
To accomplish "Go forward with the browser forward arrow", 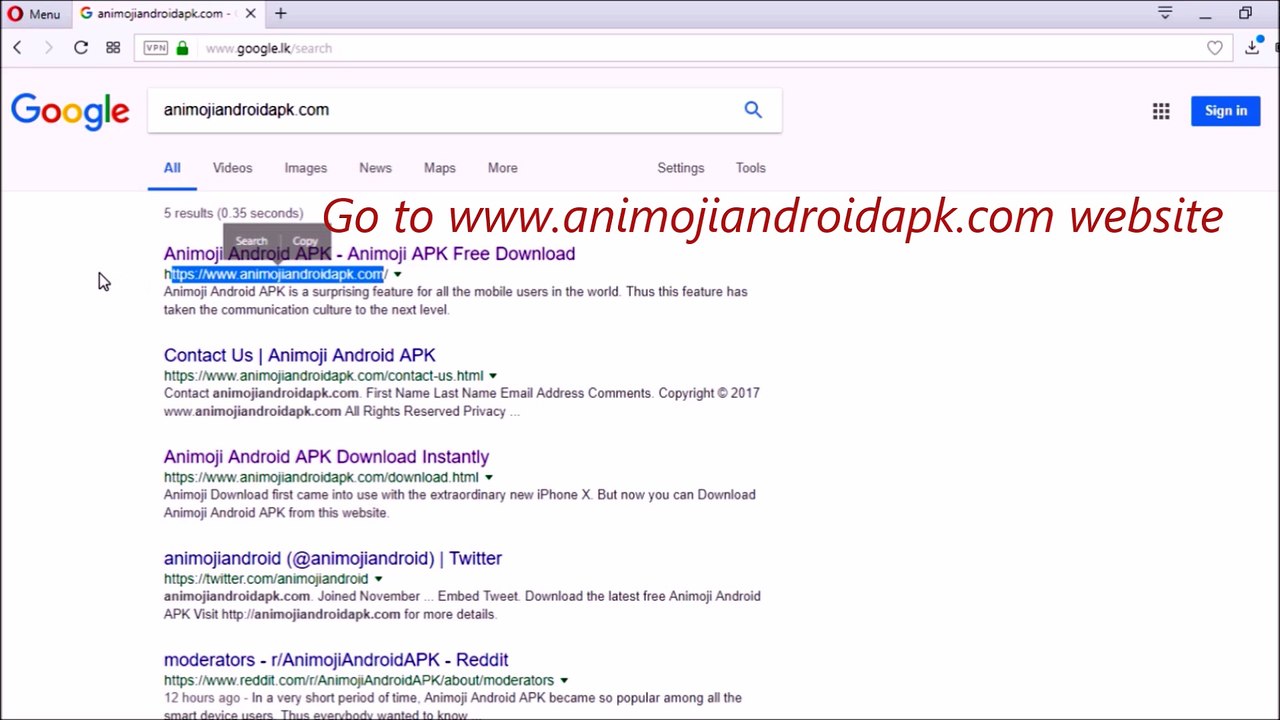I will coord(48,48).
